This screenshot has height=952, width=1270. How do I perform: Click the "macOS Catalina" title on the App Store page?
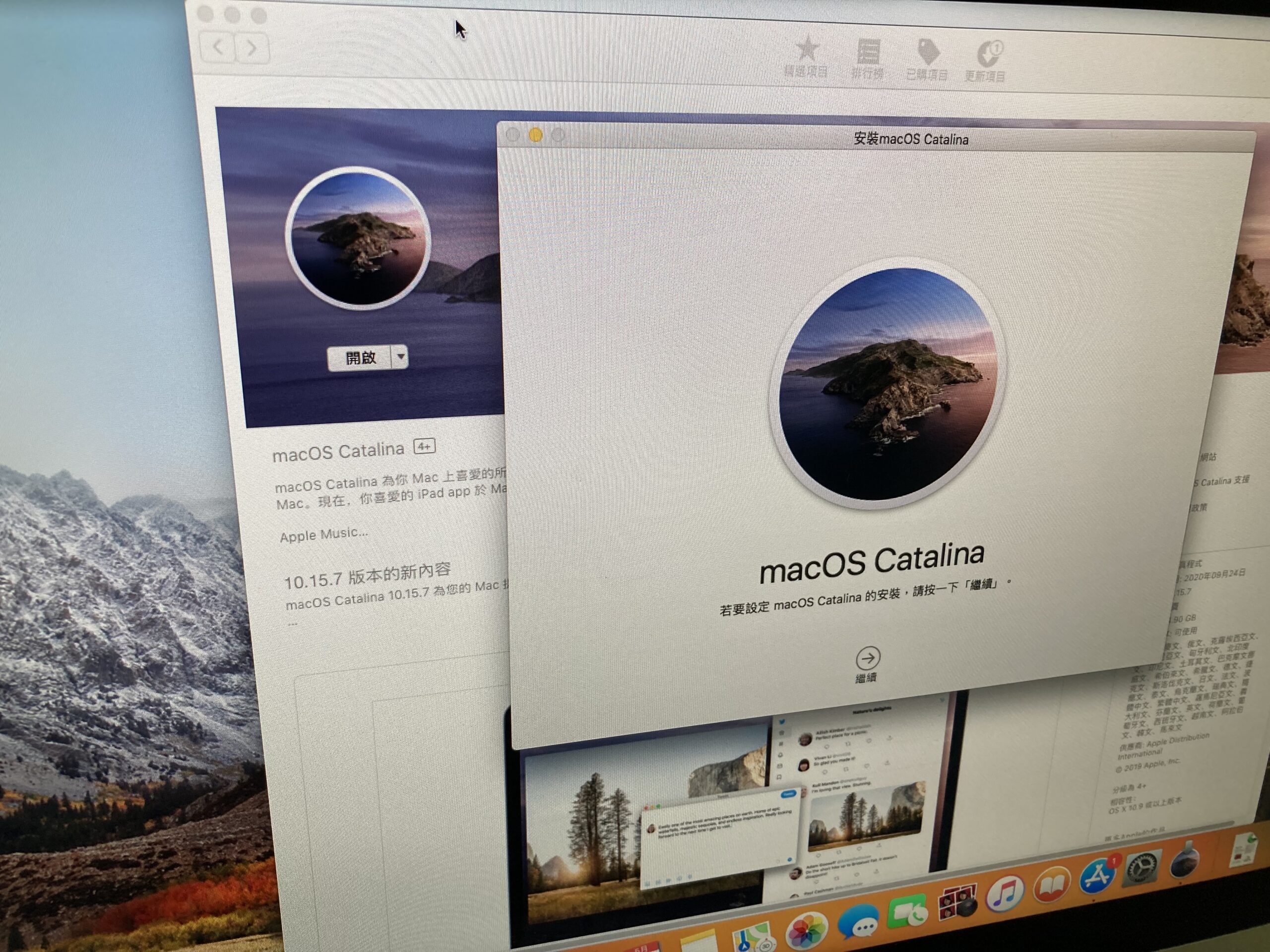point(338,452)
